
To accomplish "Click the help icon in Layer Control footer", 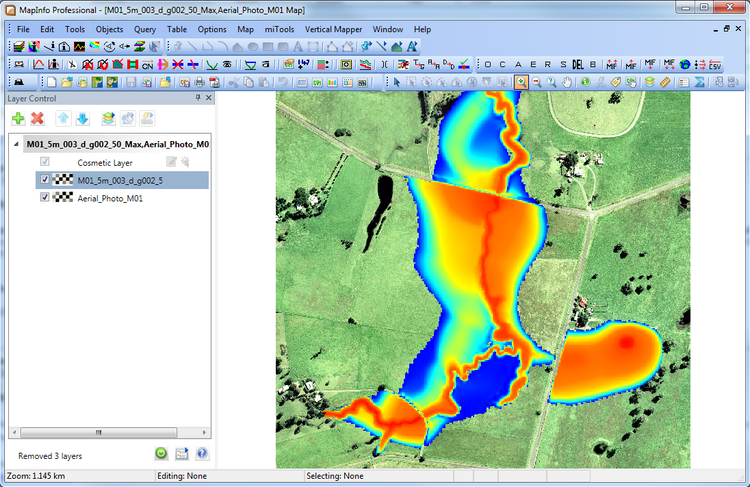I will (x=201, y=455).
